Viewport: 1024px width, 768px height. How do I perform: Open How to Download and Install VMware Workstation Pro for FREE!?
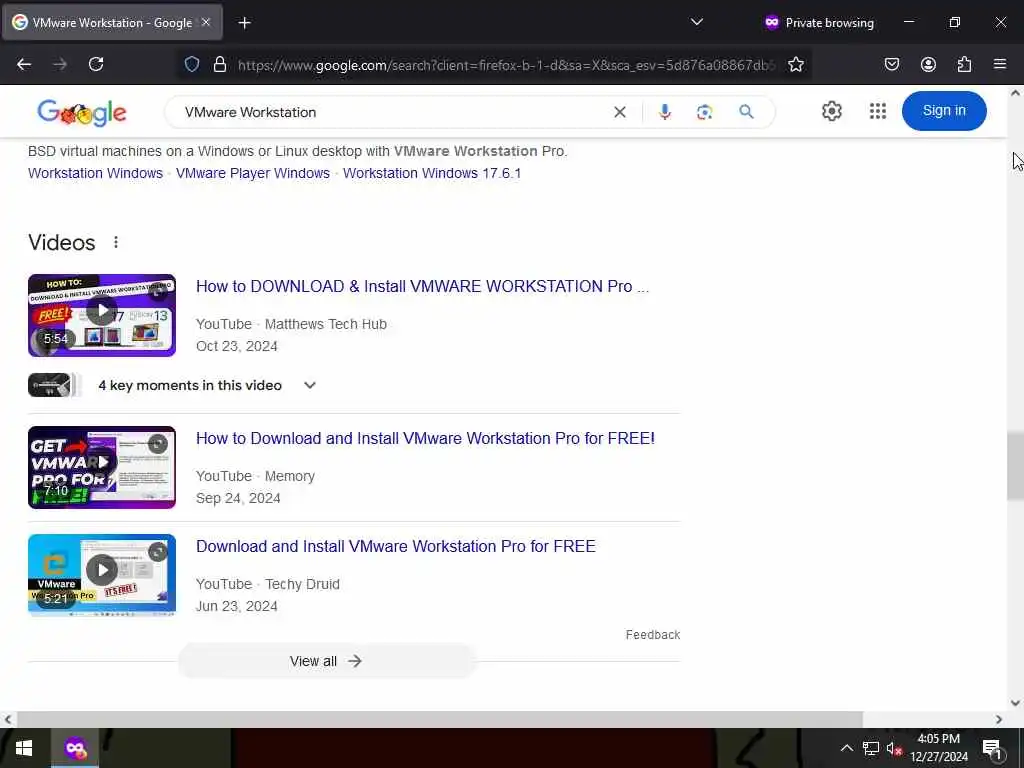pos(425,438)
